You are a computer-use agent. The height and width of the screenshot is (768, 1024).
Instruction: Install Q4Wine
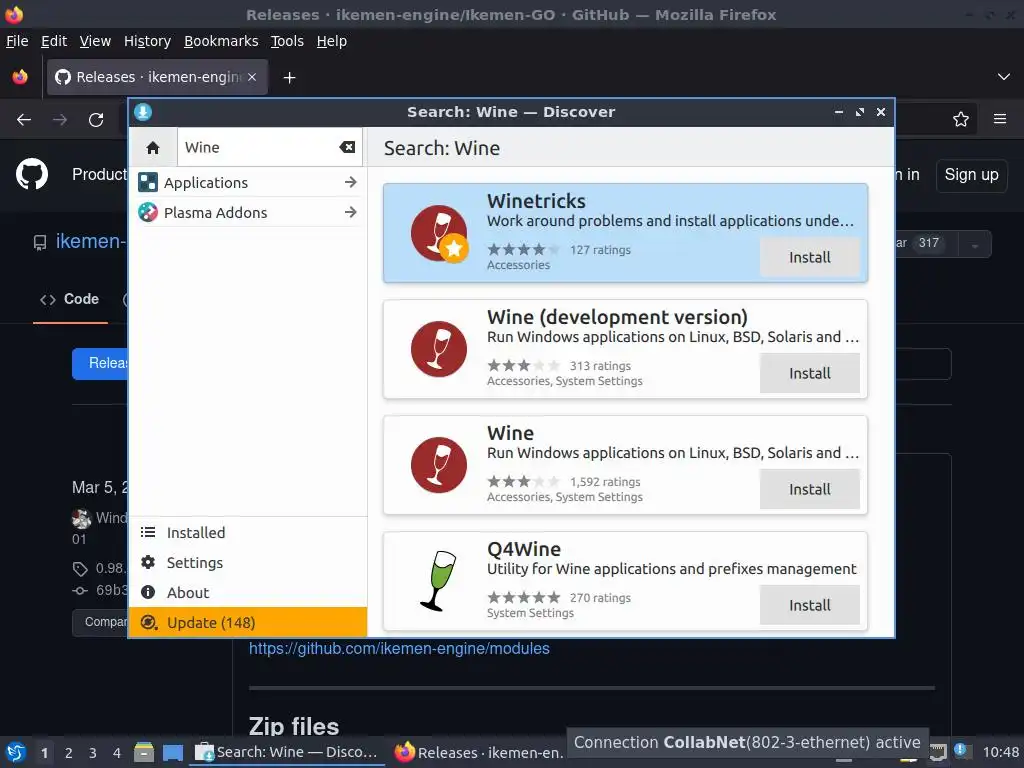pos(809,605)
